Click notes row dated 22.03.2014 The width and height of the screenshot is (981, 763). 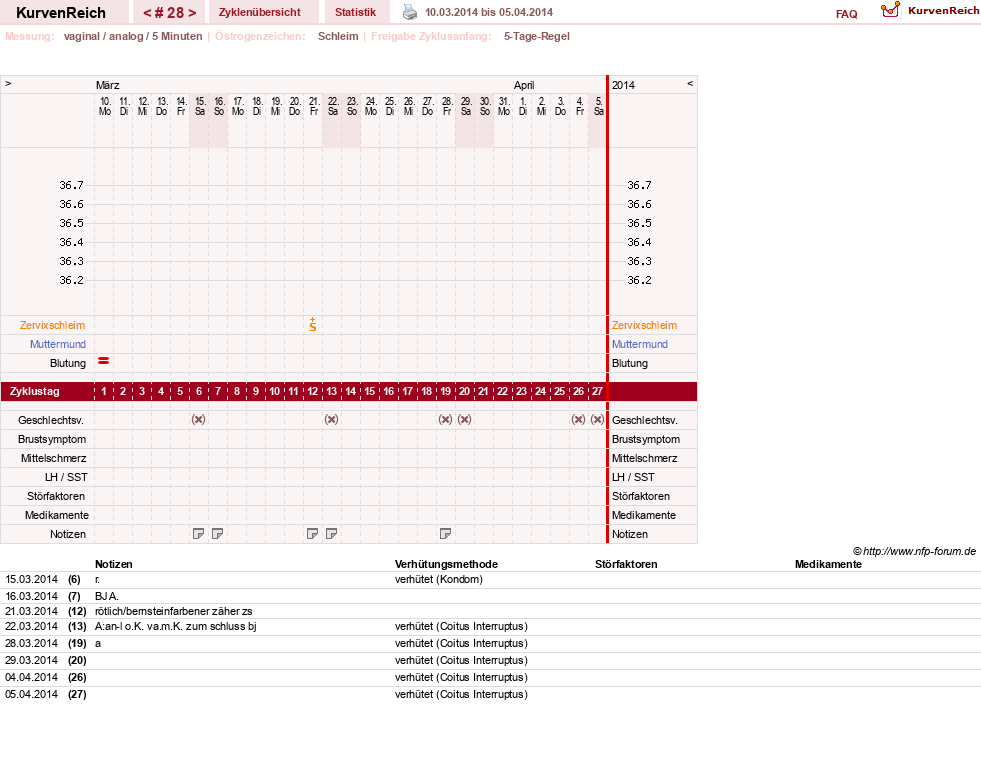click(490, 627)
